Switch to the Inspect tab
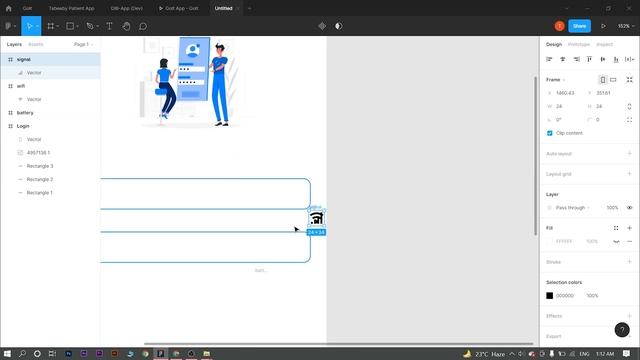 (604, 44)
